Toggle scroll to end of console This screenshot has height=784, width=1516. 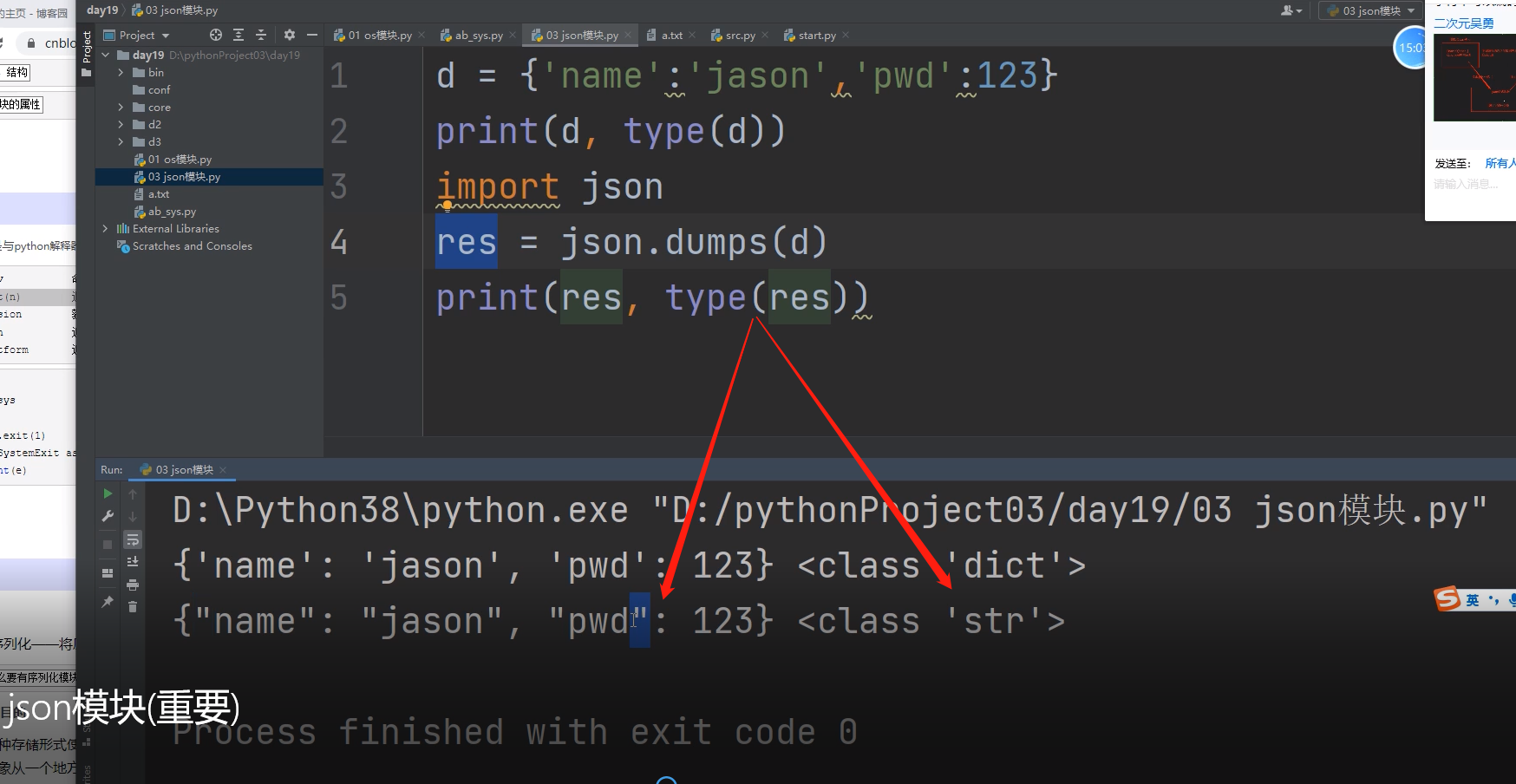coord(133,562)
